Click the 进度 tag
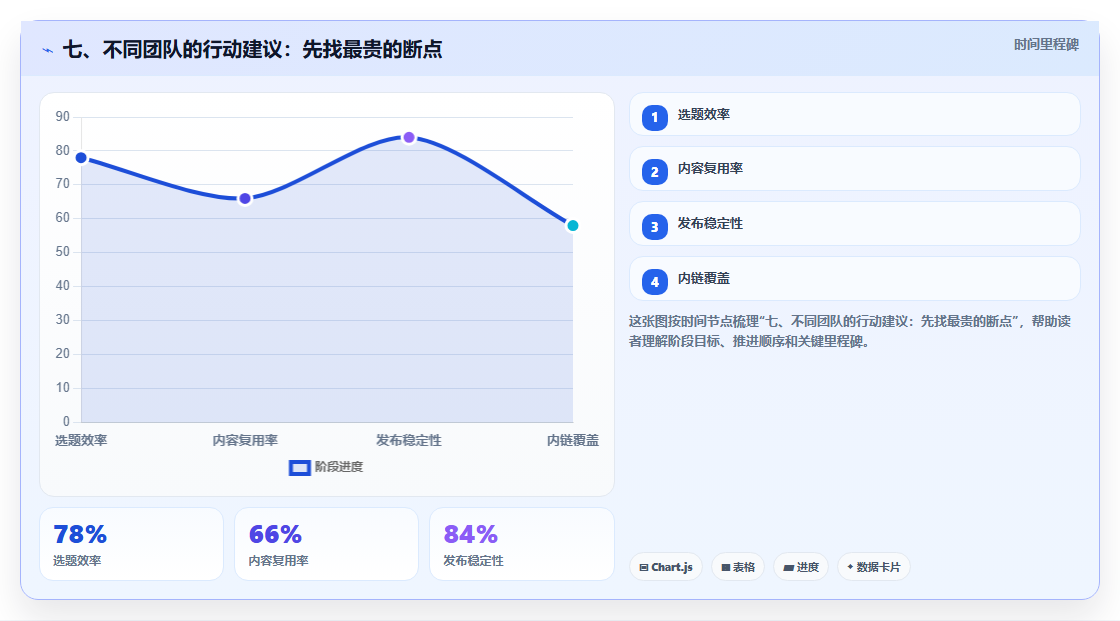 (801, 567)
